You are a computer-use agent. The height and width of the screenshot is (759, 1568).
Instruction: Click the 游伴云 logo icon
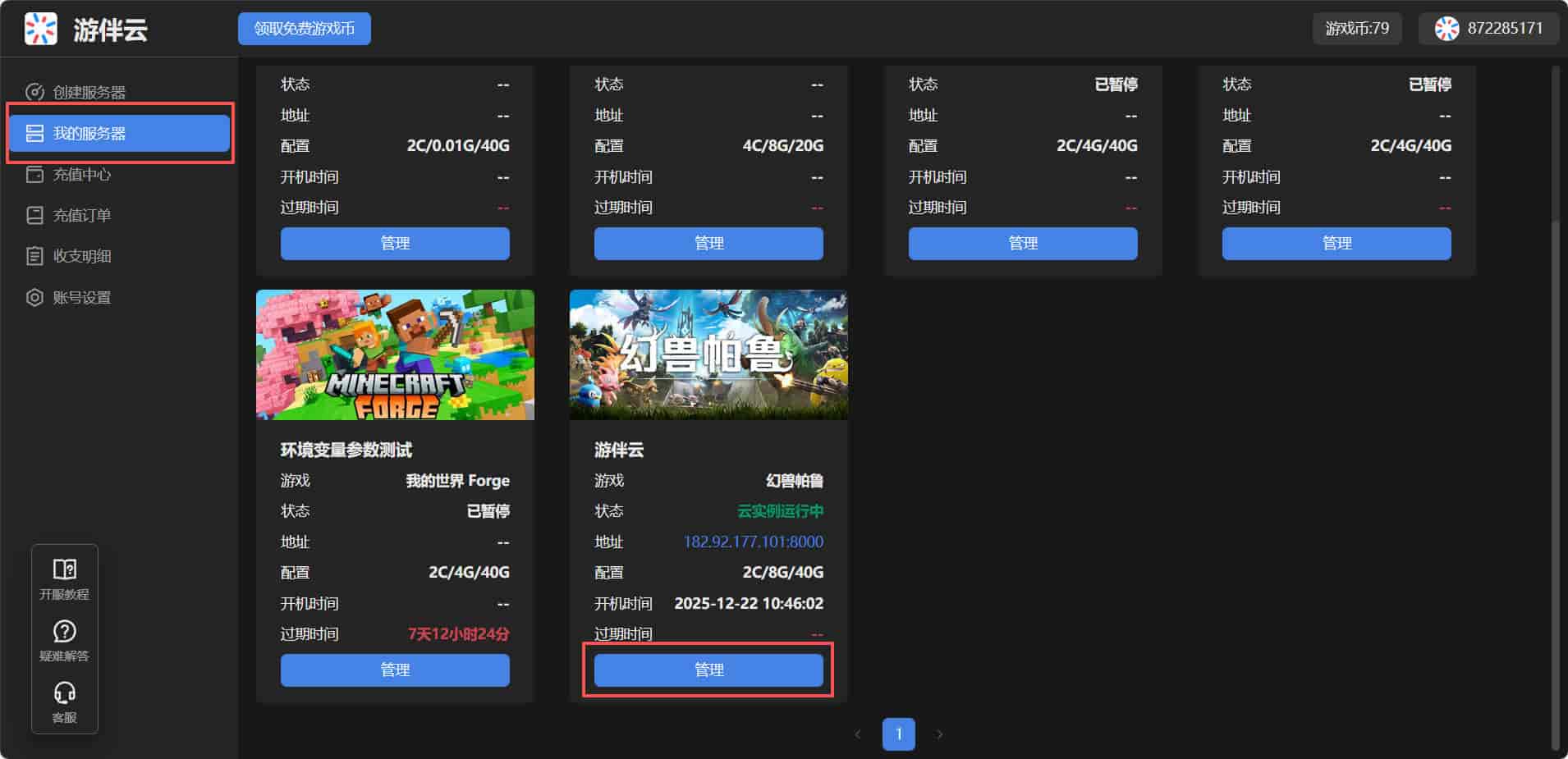pyautogui.click(x=41, y=30)
